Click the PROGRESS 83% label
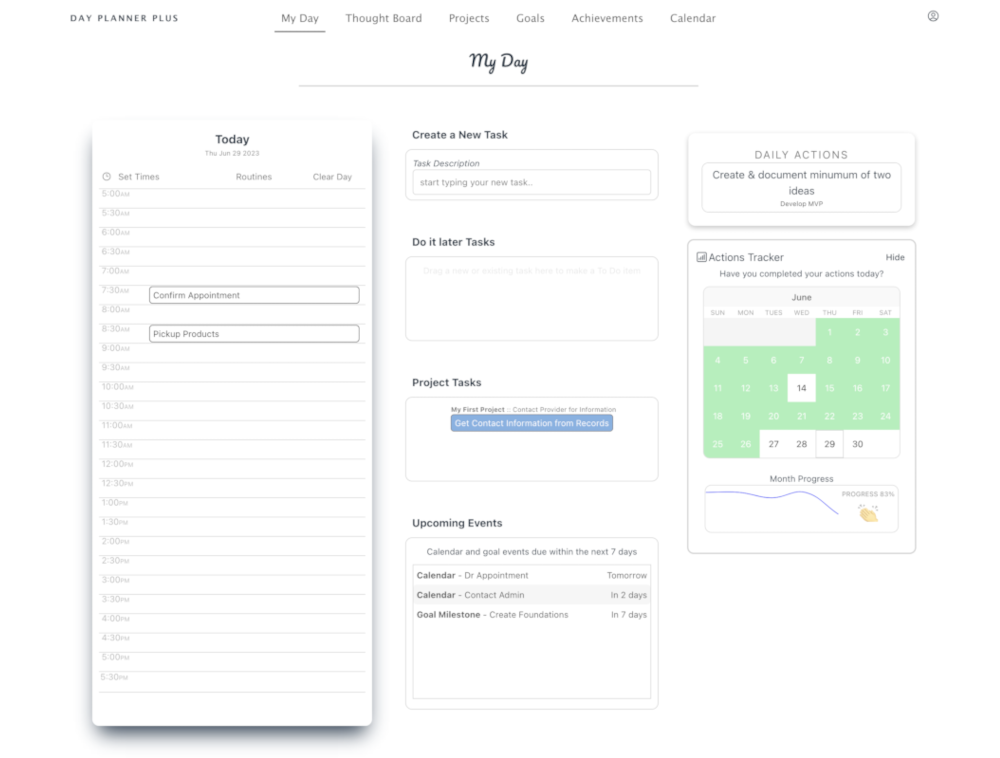This screenshot has width=1000, height=758. [x=868, y=494]
